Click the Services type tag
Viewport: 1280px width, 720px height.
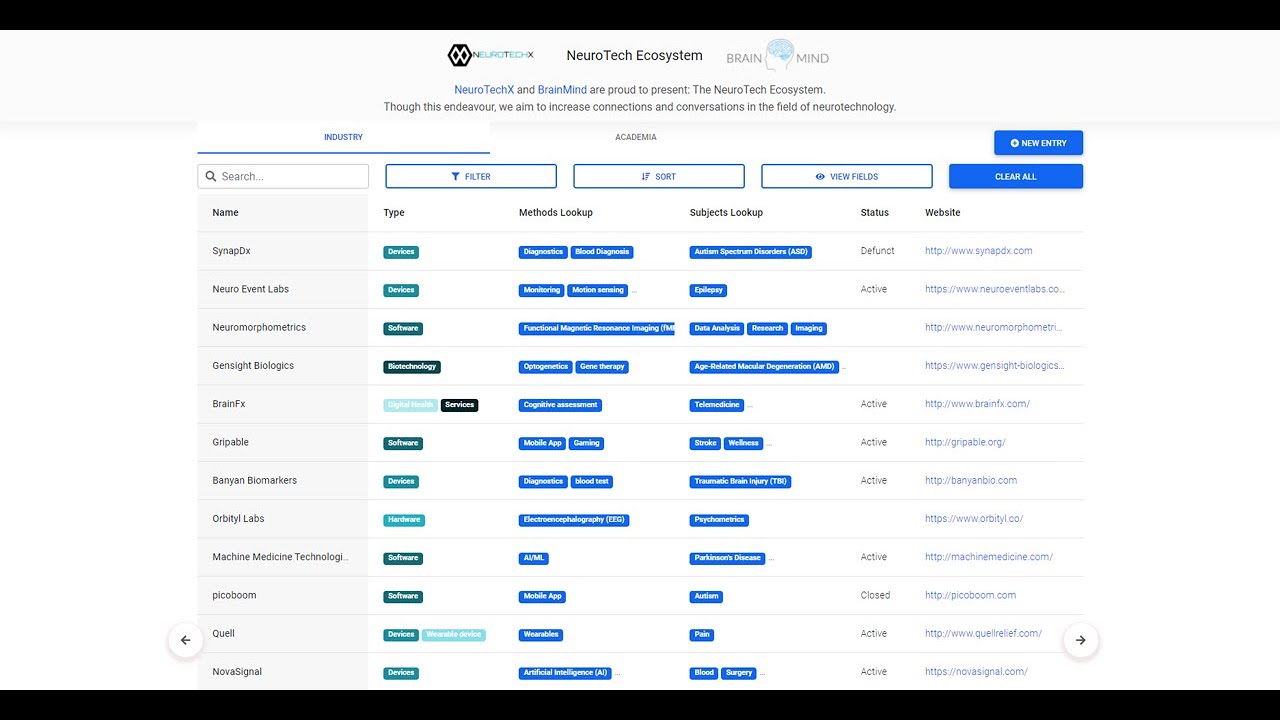(x=460, y=405)
